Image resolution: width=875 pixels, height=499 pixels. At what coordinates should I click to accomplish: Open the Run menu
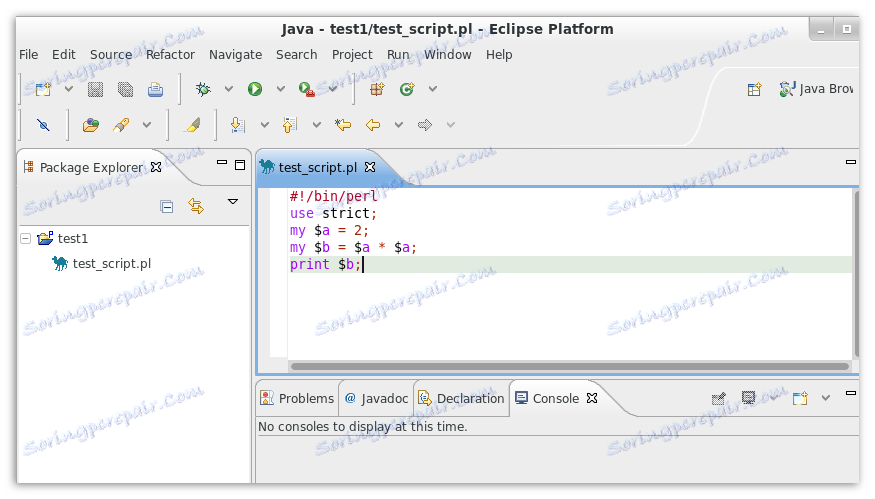(398, 55)
